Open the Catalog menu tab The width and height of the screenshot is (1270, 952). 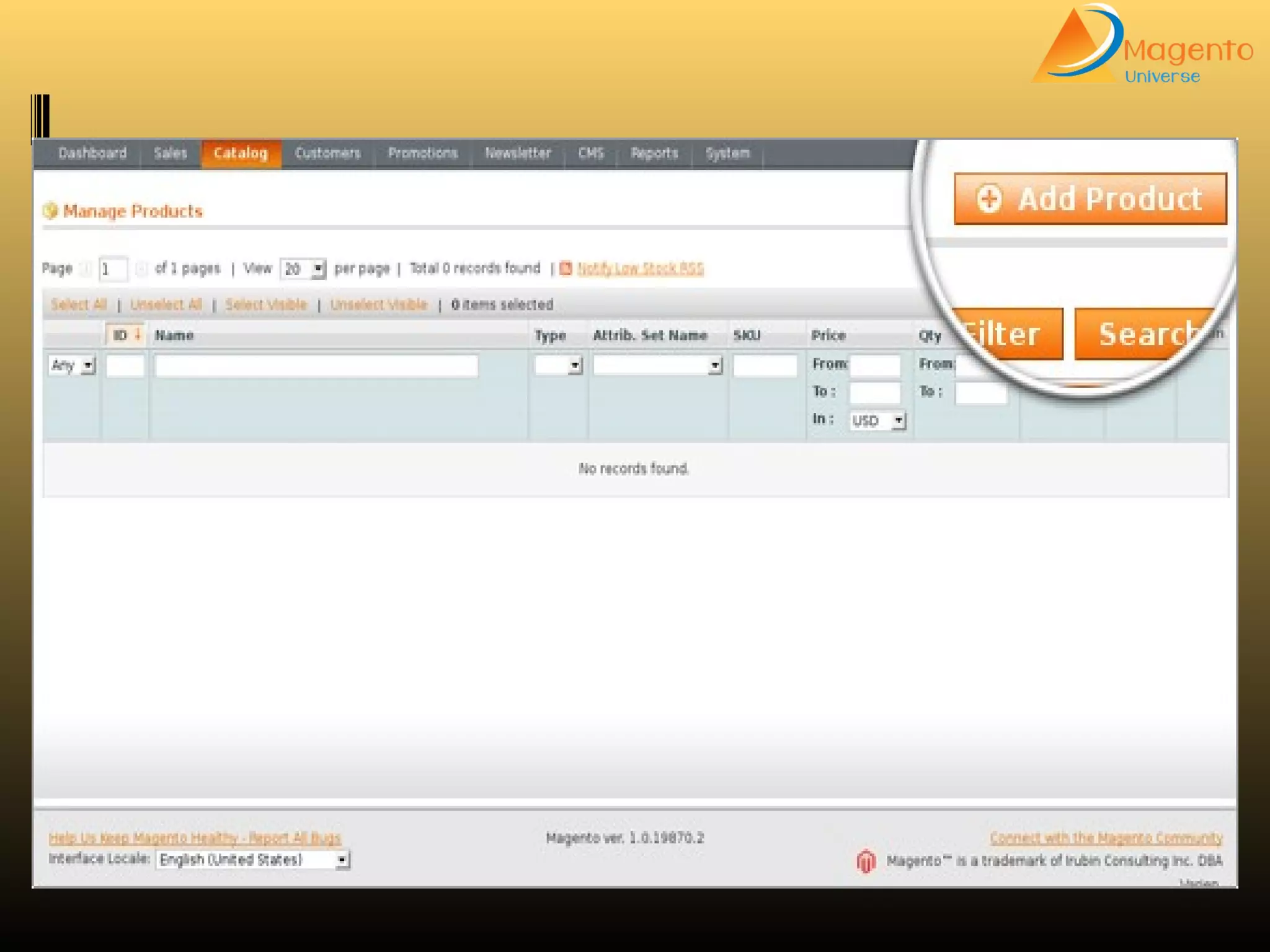point(241,153)
